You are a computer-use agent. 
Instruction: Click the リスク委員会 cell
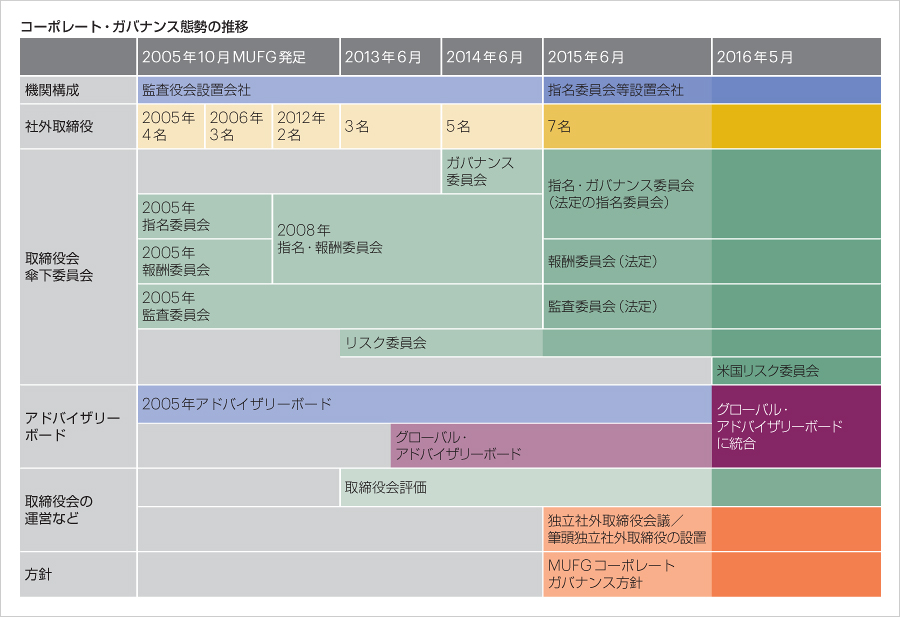point(610,343)
